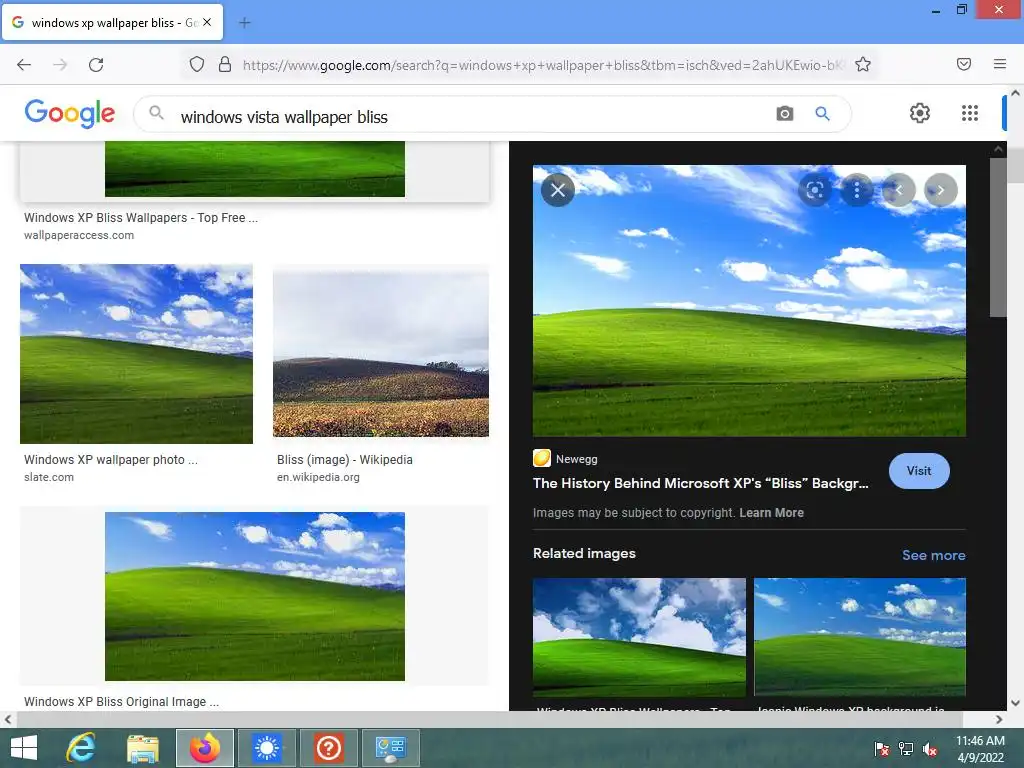Close the 'windows xp wallpaper bliss' tab

[x=207, y=22]
